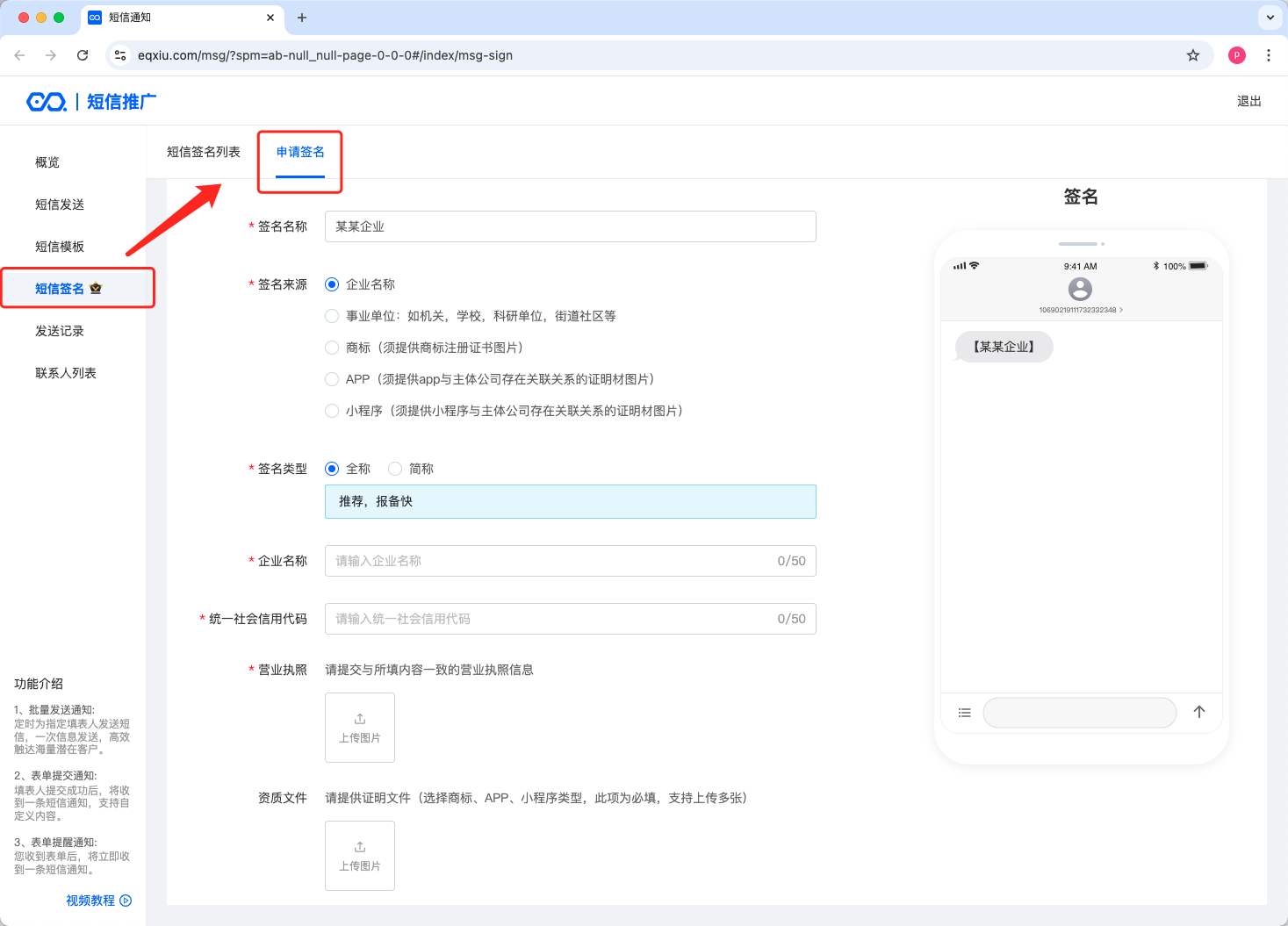
Task: Open the Chrome three-dot menu
Action: (x=1268, y=55)
